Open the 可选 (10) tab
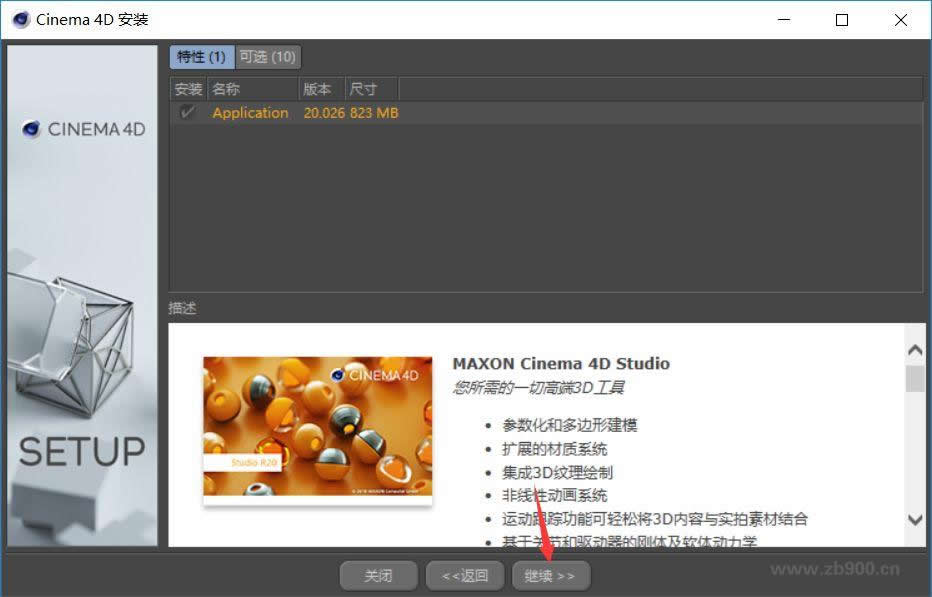The width and height of the screenshot is (932, 597). (267, 57)
